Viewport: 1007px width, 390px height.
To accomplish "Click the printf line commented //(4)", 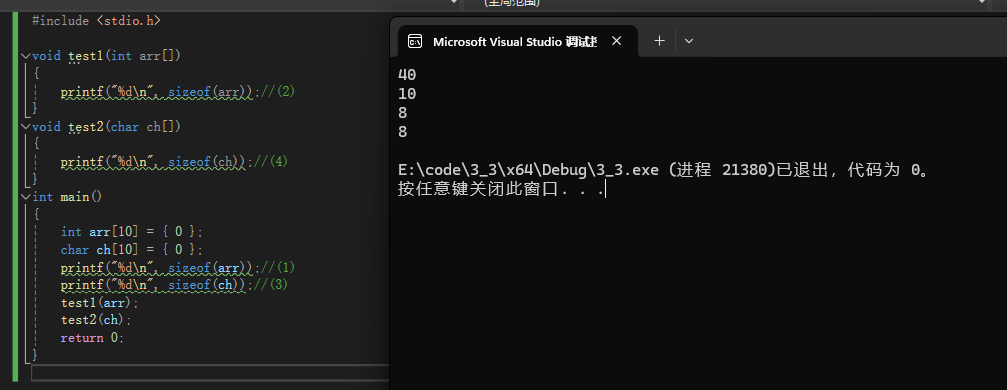I will click(174, 162).
